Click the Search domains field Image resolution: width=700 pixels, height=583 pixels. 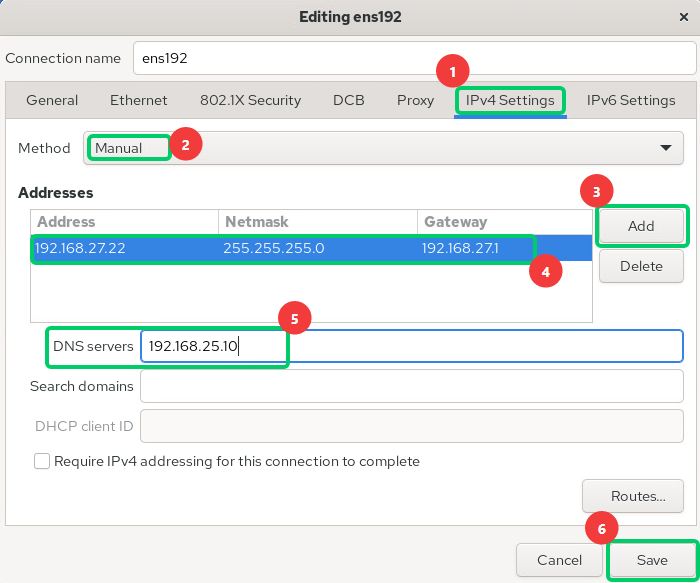412,386
